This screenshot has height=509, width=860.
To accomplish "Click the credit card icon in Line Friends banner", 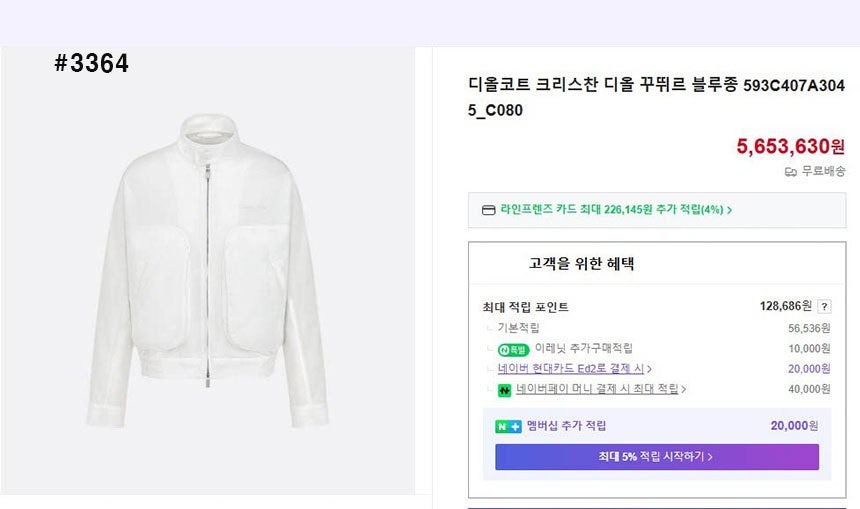I will pyautogui.click(x=489, y=210).
